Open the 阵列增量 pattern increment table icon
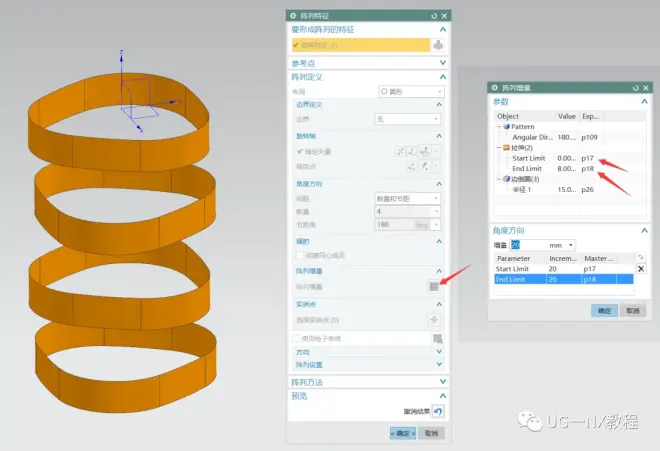This screenshot has height=451, width=660. (x=434, y=286)
